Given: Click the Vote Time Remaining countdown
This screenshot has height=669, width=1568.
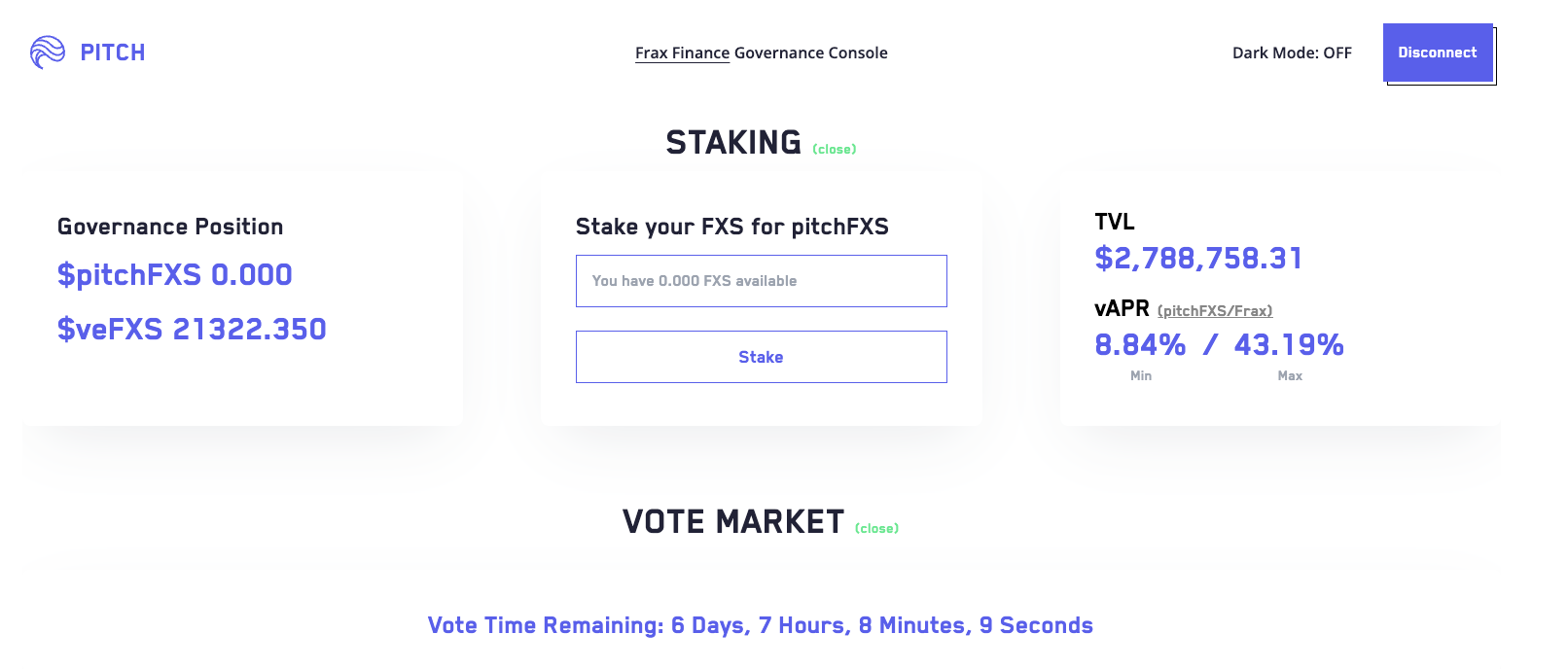Looking at the screenshot, I should click(x=761, y=625).
